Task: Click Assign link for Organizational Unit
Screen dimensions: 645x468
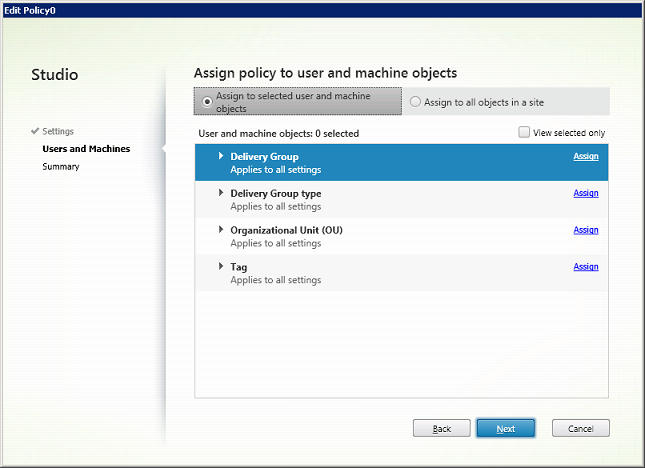Action: [585, 230]
